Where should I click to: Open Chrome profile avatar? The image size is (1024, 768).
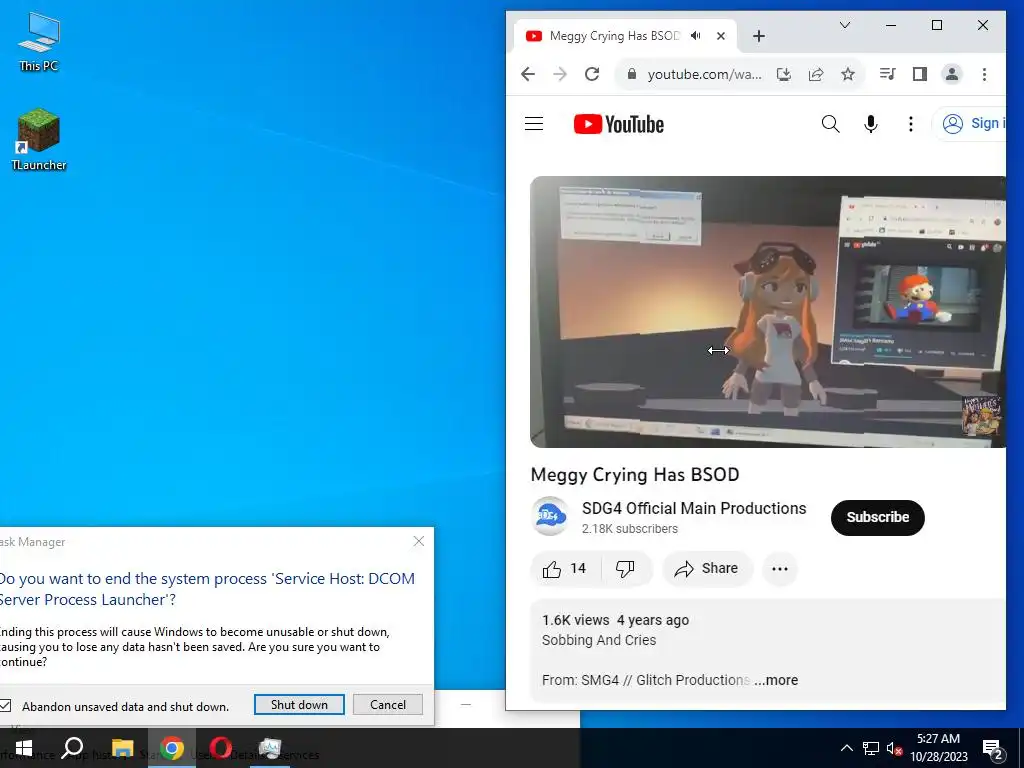pyautogui.click(x=952, y=74)
